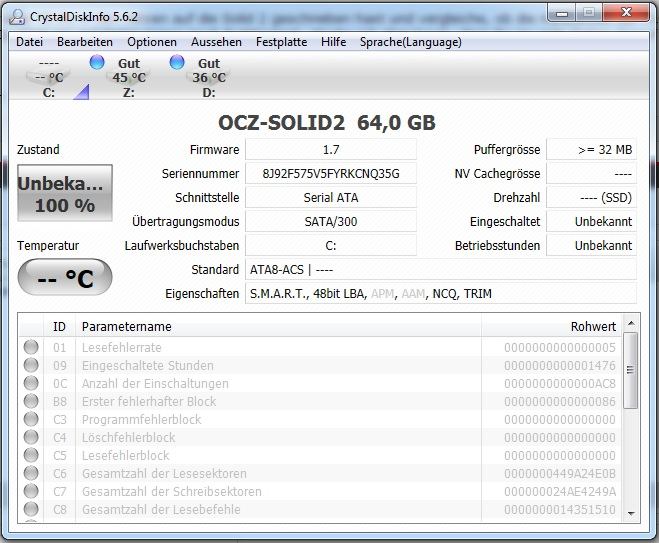
Task: Select the Löschfehlerblock parameter name
Action: click(x=128, y=438)
